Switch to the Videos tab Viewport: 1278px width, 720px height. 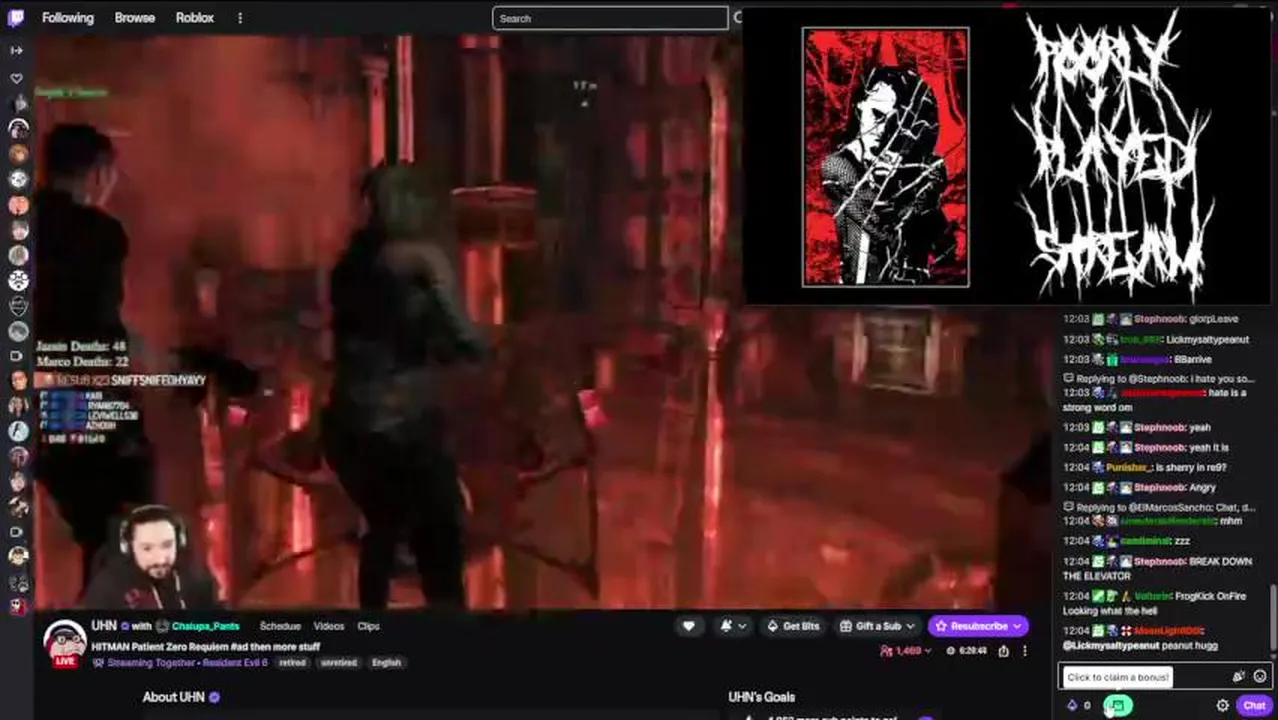[x=329, y=626]
